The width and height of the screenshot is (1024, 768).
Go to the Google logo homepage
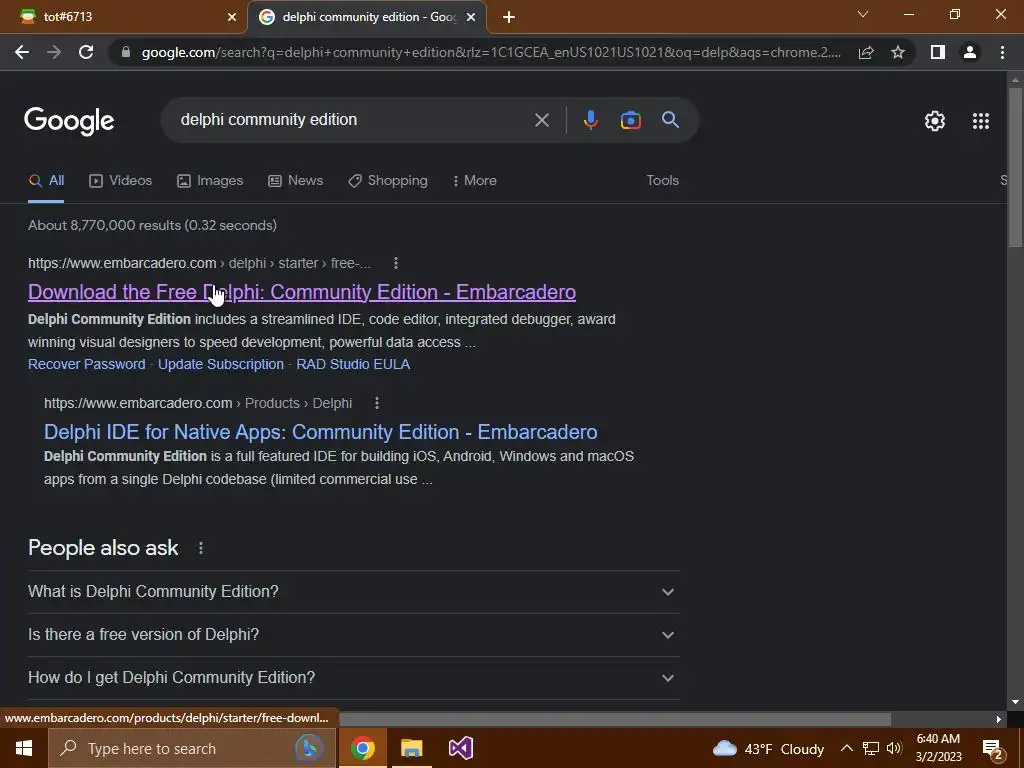(69, 121)
